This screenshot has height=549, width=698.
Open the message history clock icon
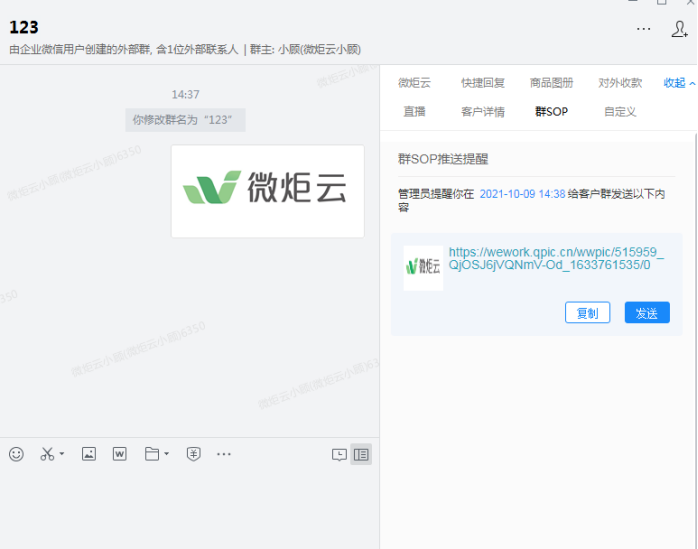point(339,455)
